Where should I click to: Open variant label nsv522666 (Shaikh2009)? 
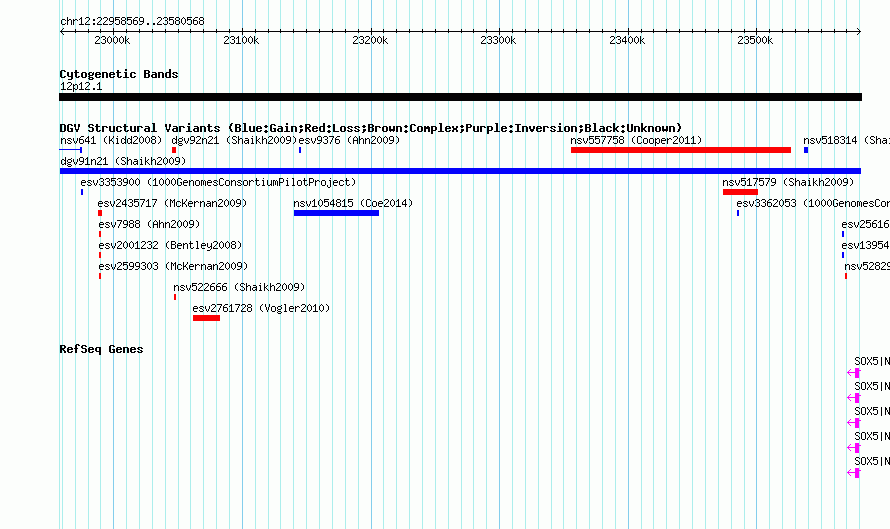point(239,287)
